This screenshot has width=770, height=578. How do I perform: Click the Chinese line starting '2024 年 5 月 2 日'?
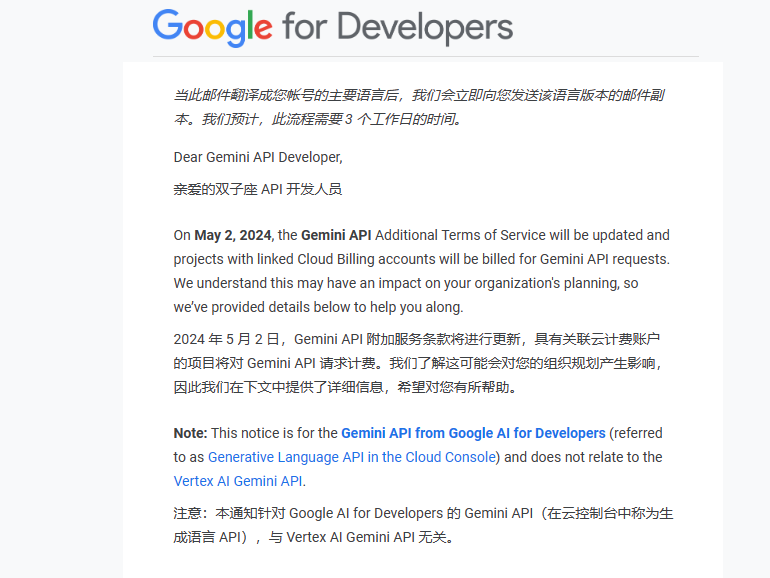click(x=416, y=339)
